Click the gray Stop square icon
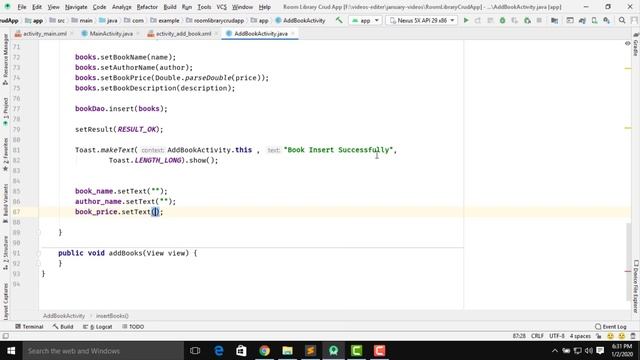Image resolution: width=640 pixels, height=360 pixels. [539, 20]
